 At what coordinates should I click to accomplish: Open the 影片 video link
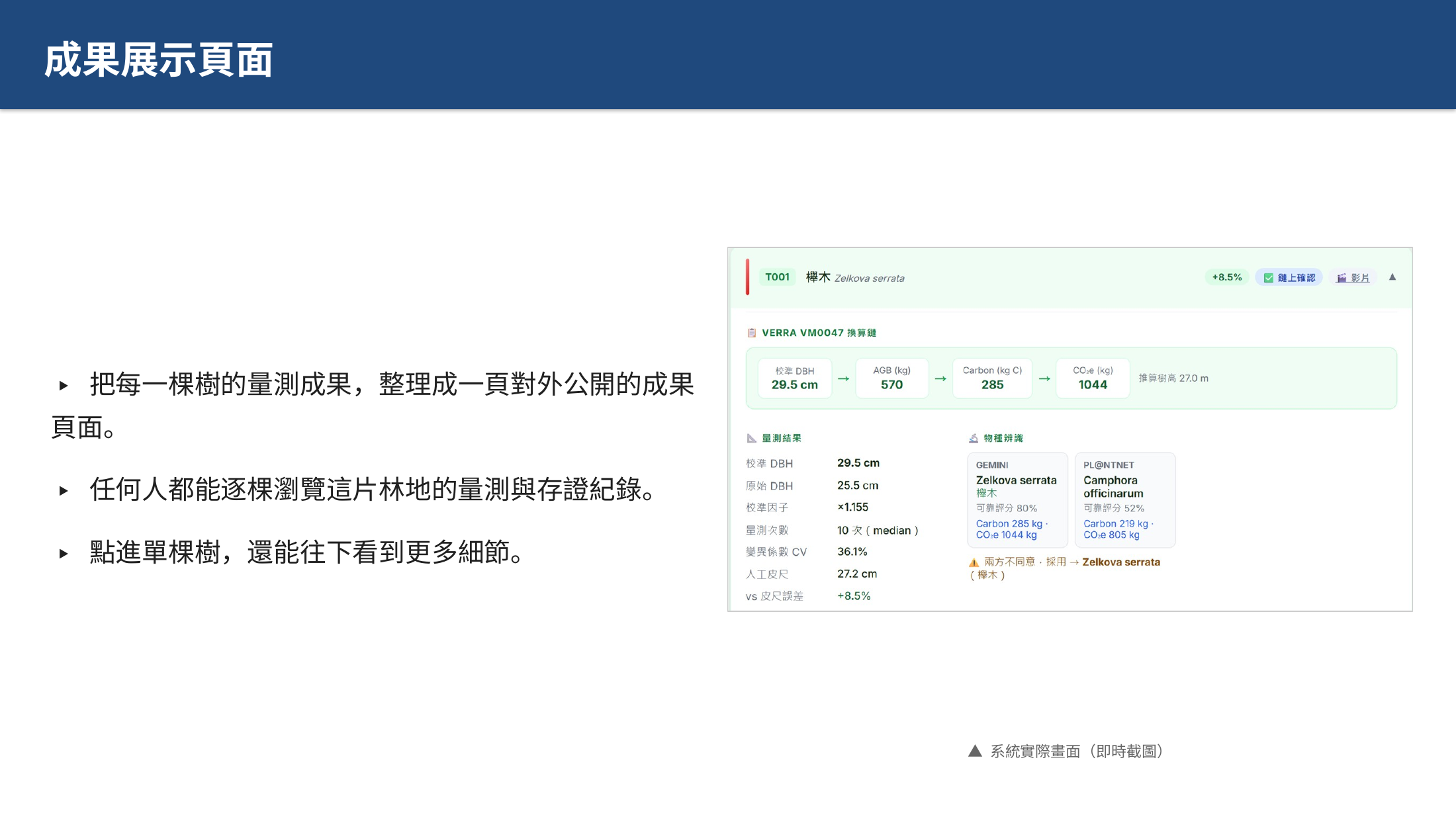pyautogui.click(x=1353, y=278)
